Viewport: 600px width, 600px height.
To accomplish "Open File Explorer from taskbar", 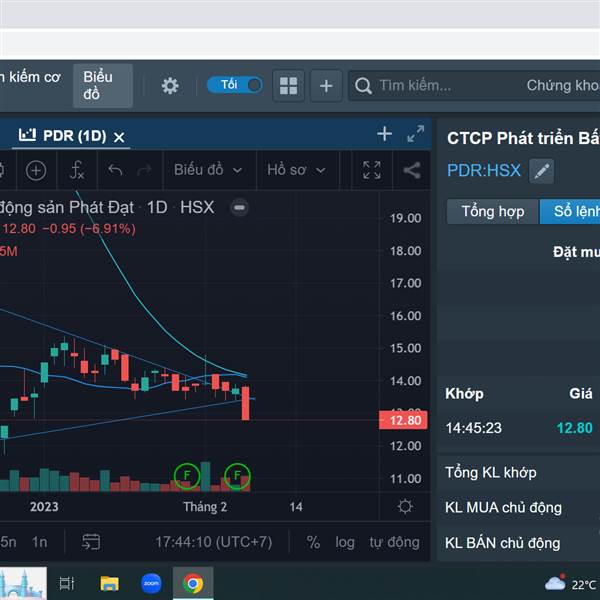I will 109,584.
